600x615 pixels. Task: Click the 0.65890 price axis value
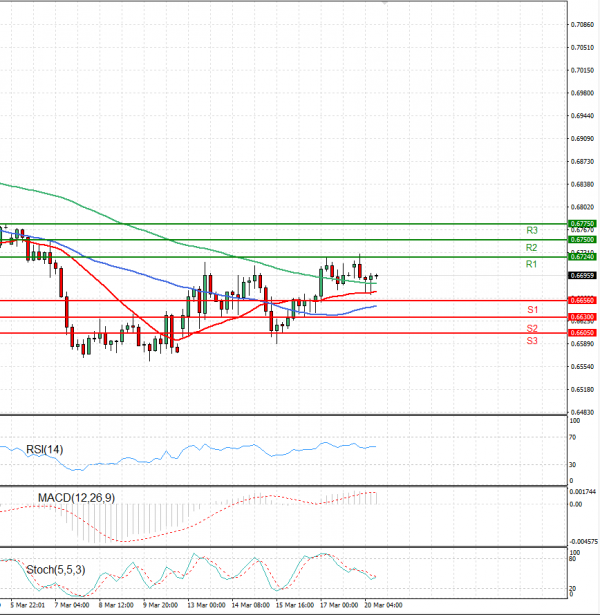[582, 344]
